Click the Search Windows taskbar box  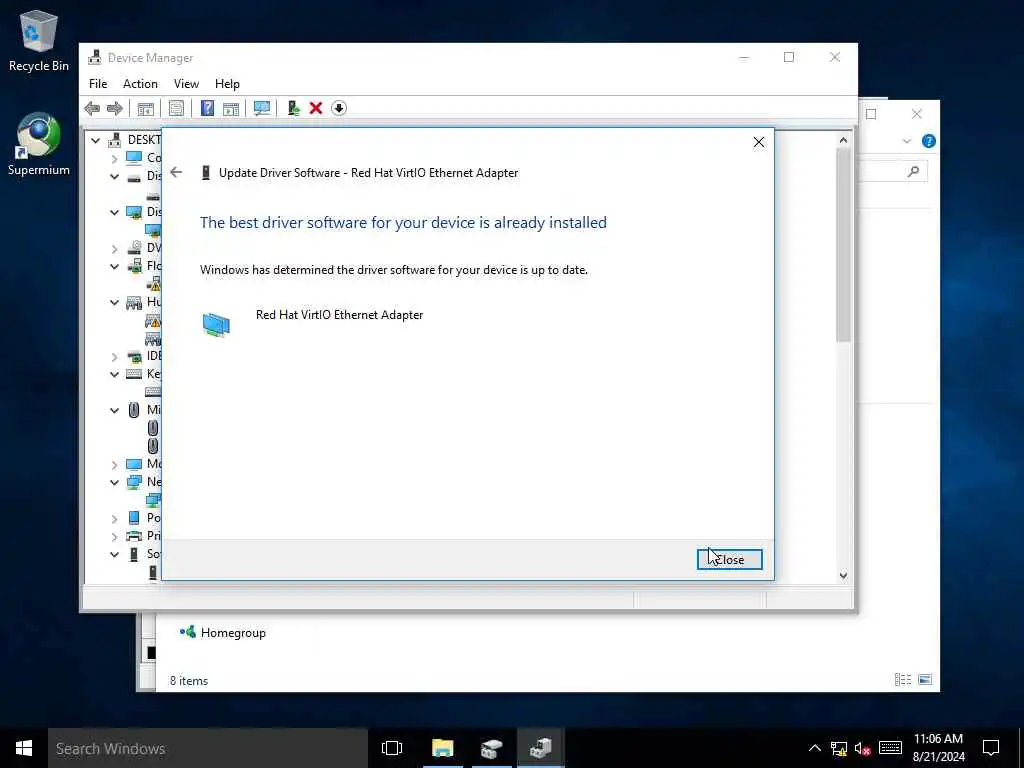click(x=208, y=748)
